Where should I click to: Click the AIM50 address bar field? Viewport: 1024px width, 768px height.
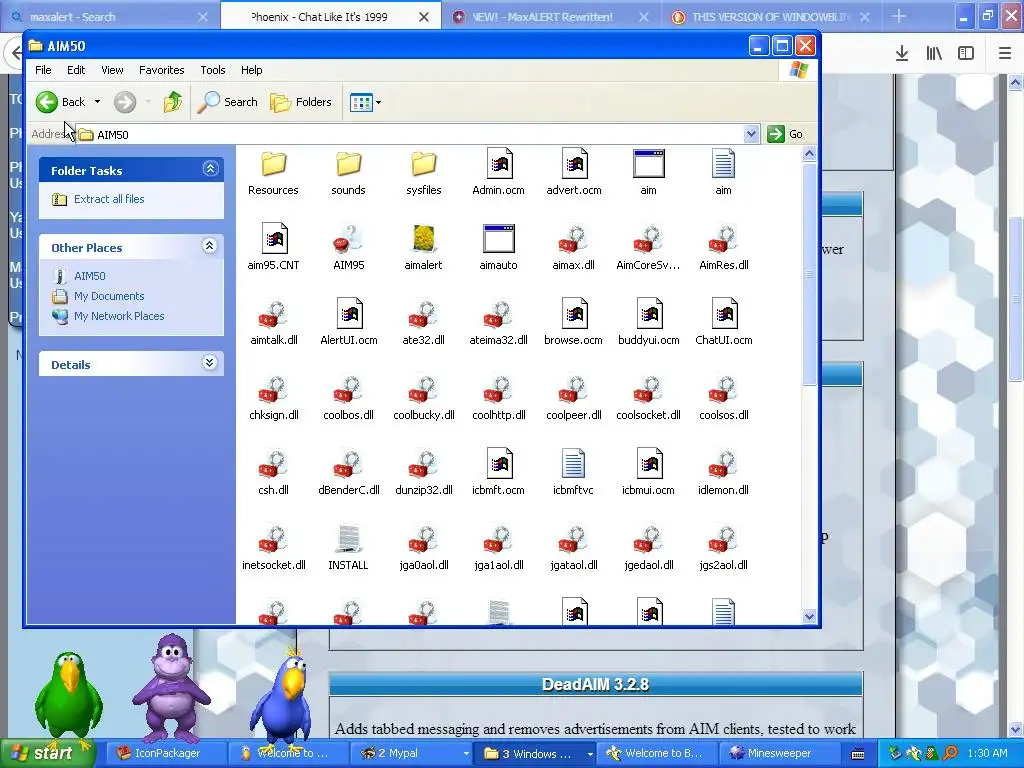point(418,135)
